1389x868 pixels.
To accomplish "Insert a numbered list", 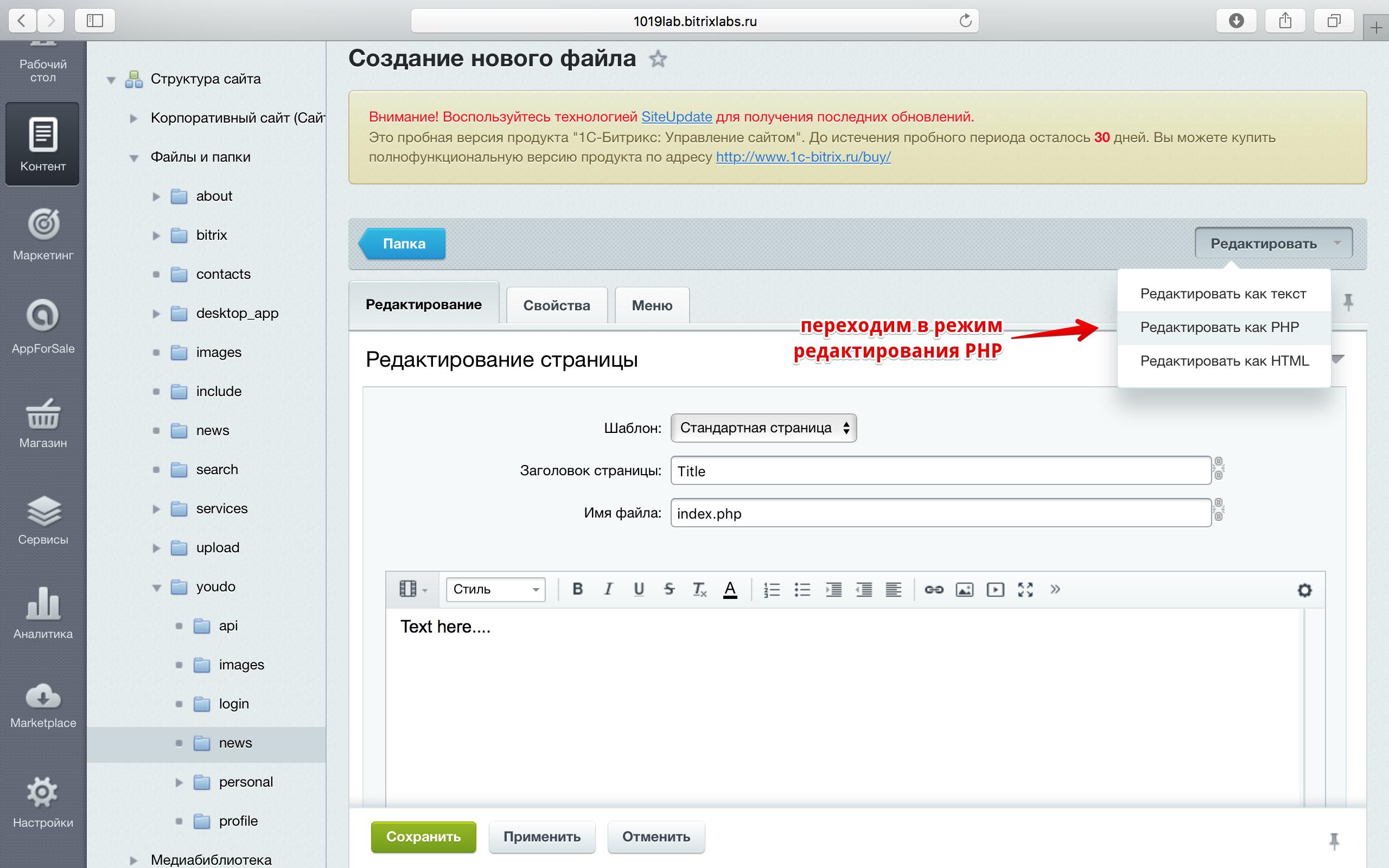I will coord(772,590).
